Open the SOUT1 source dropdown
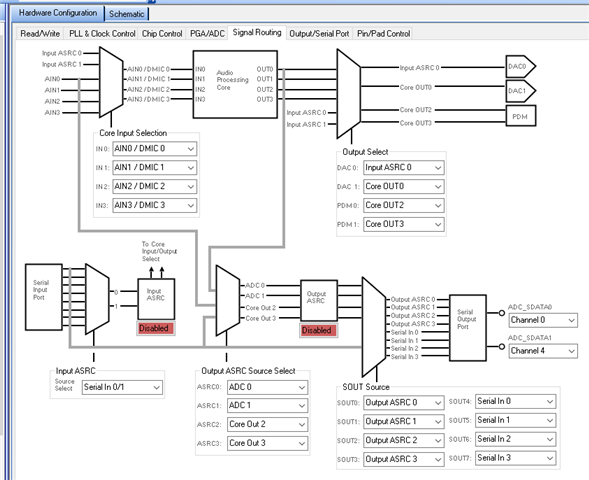The width and height of the screenshot is (589, 480). [403, 421]
